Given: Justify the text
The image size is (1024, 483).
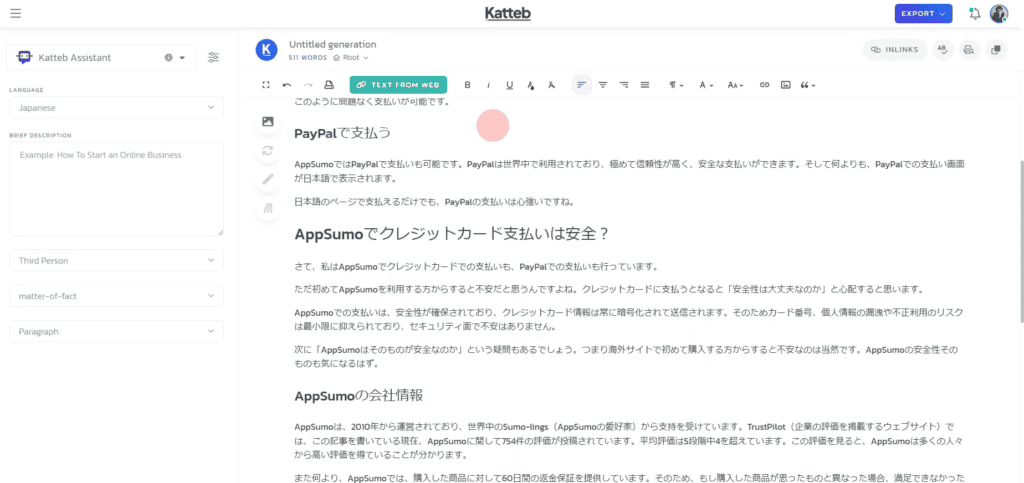Looking at the screenshot, I should tap(645, 85).
